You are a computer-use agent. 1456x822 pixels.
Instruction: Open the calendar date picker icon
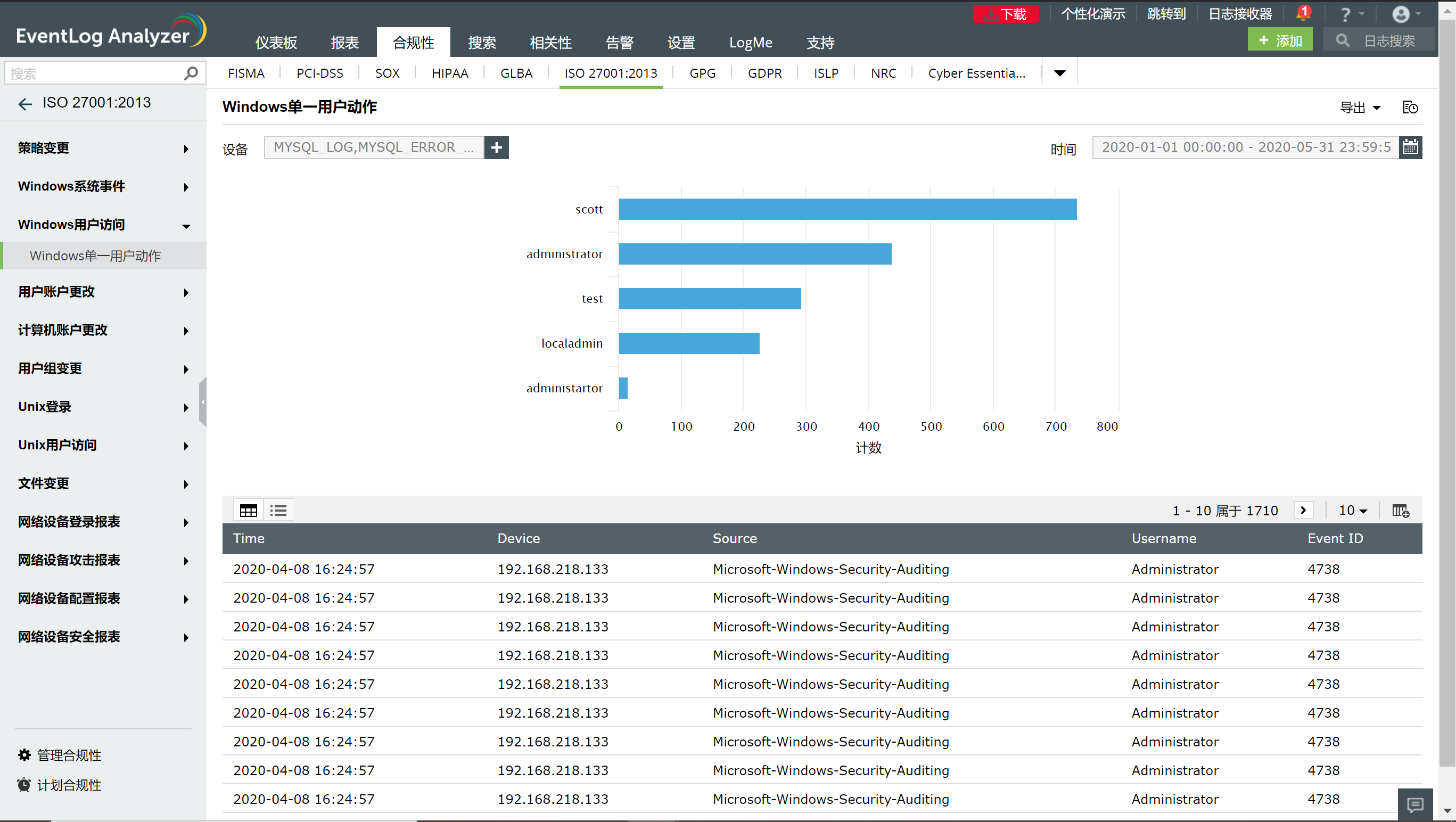1410,147
